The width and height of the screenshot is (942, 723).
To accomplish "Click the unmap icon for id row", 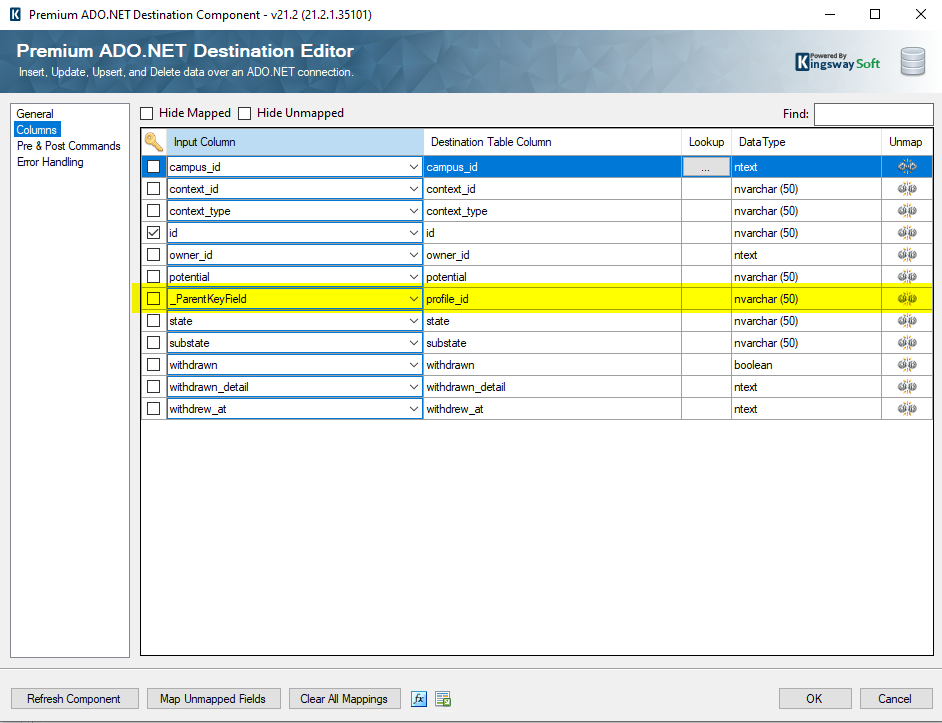I will pos(907,233).
